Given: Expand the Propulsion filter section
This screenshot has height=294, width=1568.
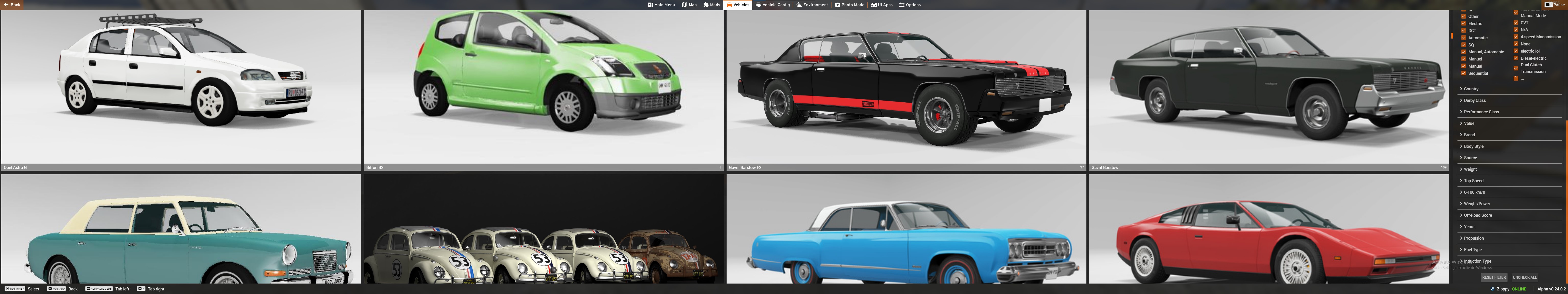Looking at the screenshot, I should click(1510, 238).
